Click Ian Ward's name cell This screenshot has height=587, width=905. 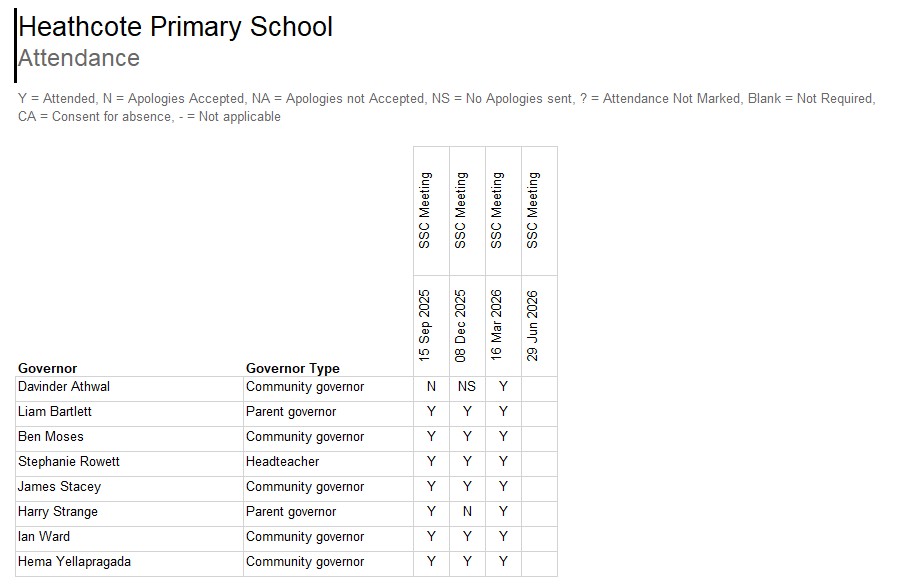click(x=129, y=537)
